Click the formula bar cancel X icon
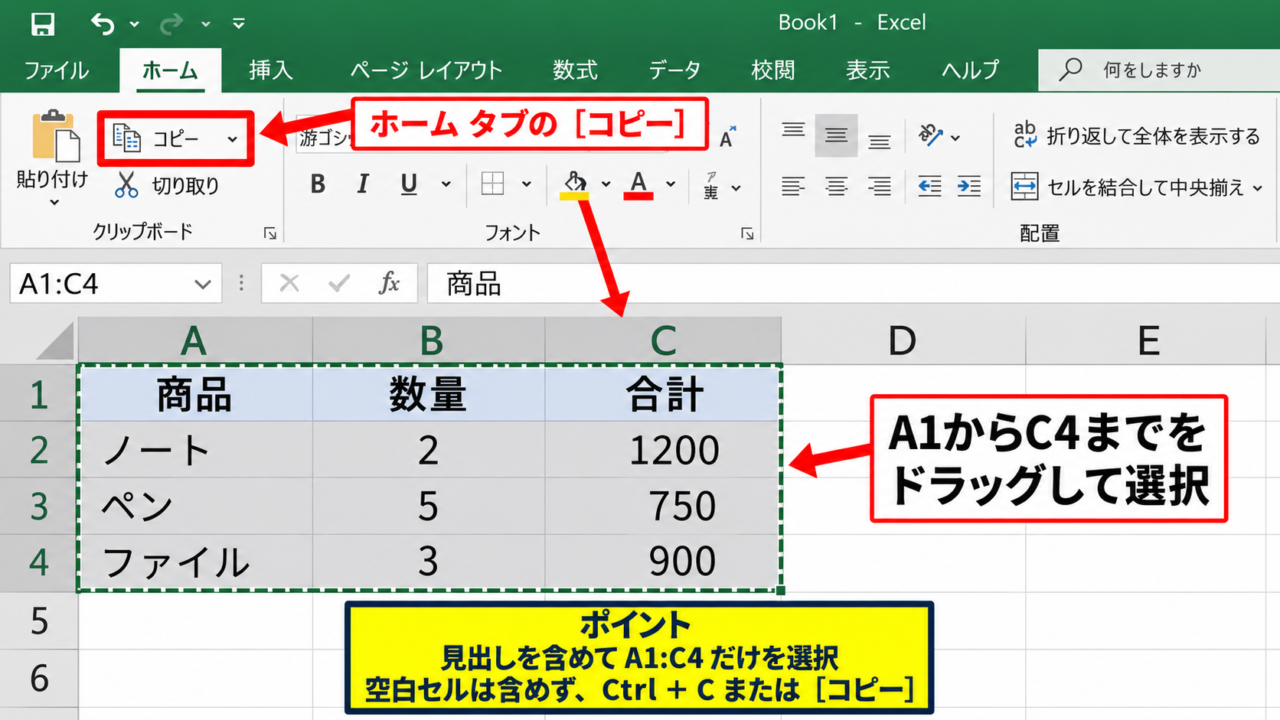 [x=290, y=284]
